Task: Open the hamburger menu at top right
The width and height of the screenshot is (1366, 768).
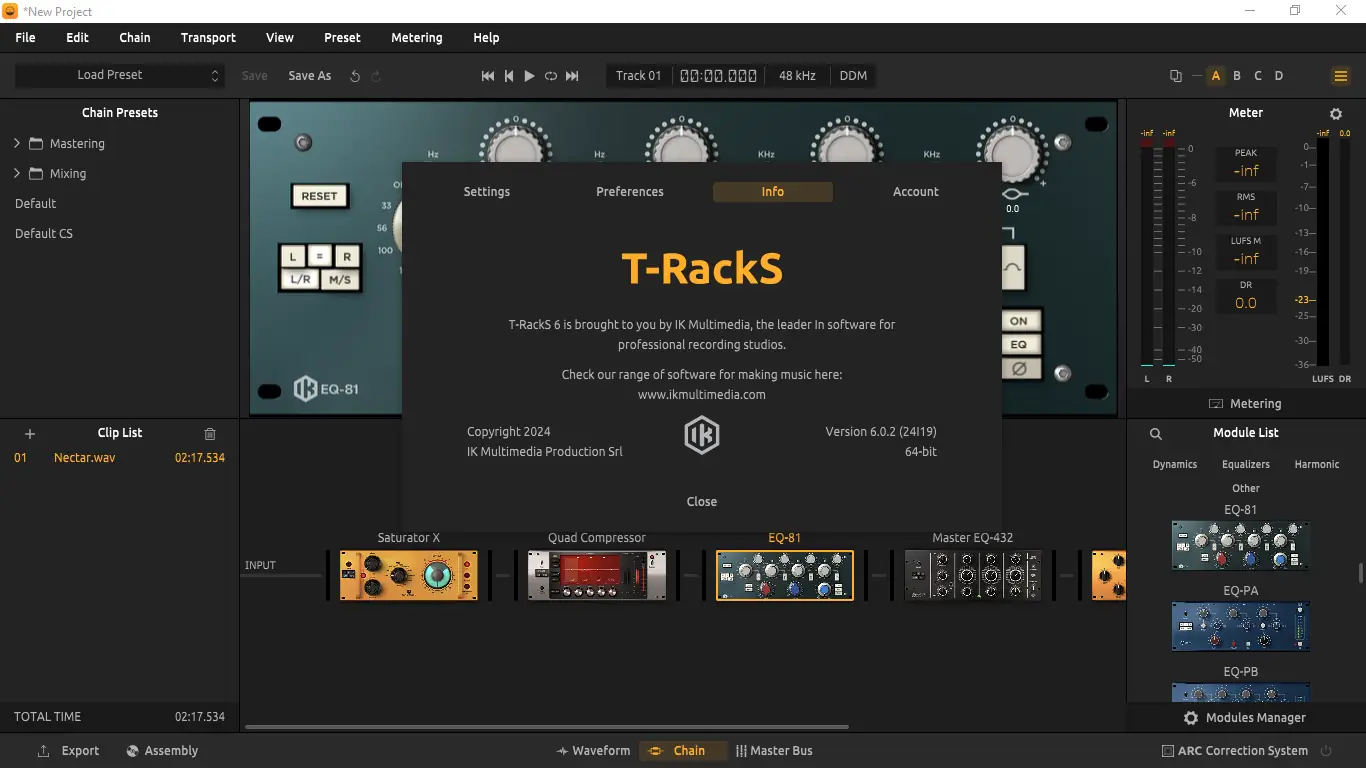Action: click(1340, 75)
